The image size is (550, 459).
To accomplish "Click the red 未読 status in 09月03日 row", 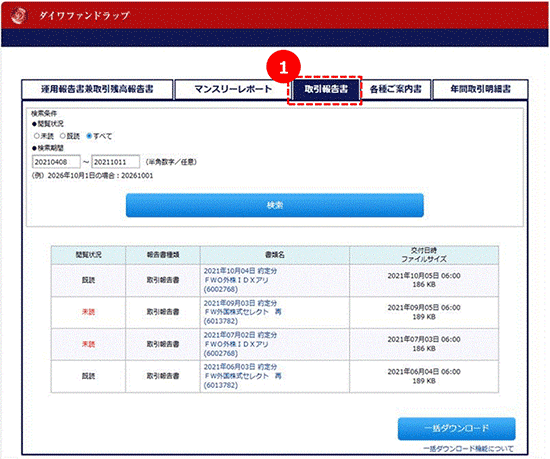I will 88,312.
